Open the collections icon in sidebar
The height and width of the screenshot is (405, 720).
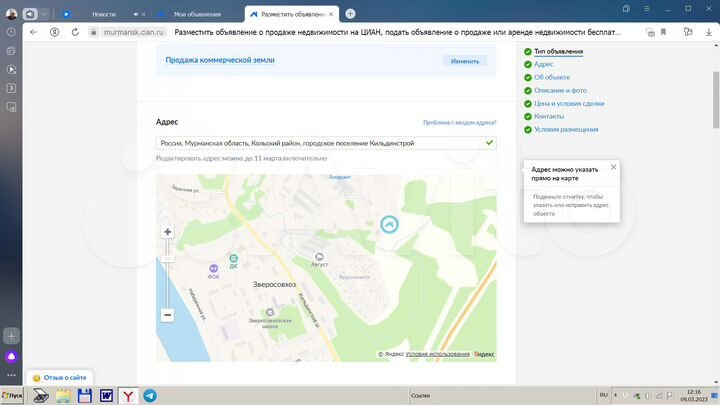pos(11,51)
